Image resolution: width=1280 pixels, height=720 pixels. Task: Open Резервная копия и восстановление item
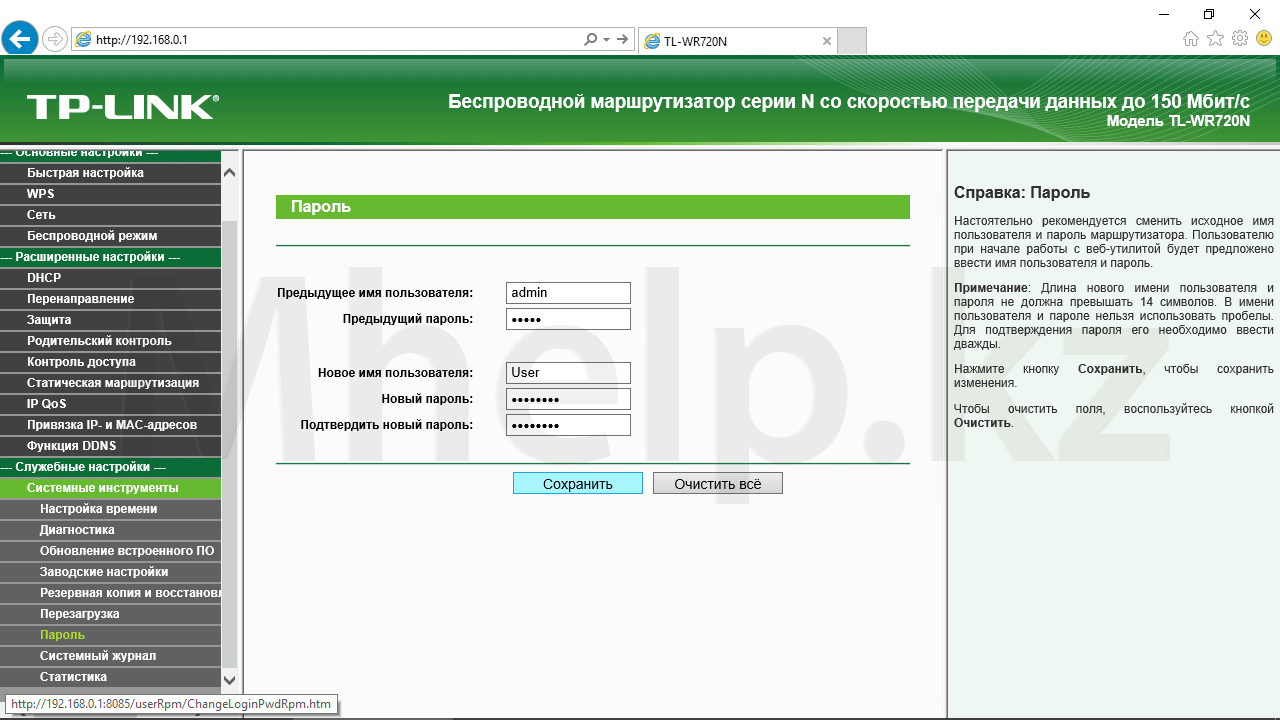[x=110, y=593]
